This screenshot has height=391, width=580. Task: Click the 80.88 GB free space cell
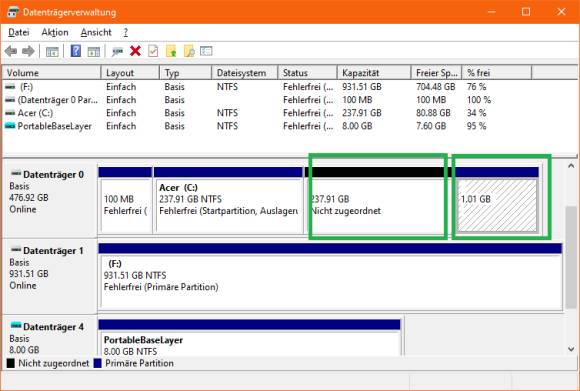tap(433, 113)
